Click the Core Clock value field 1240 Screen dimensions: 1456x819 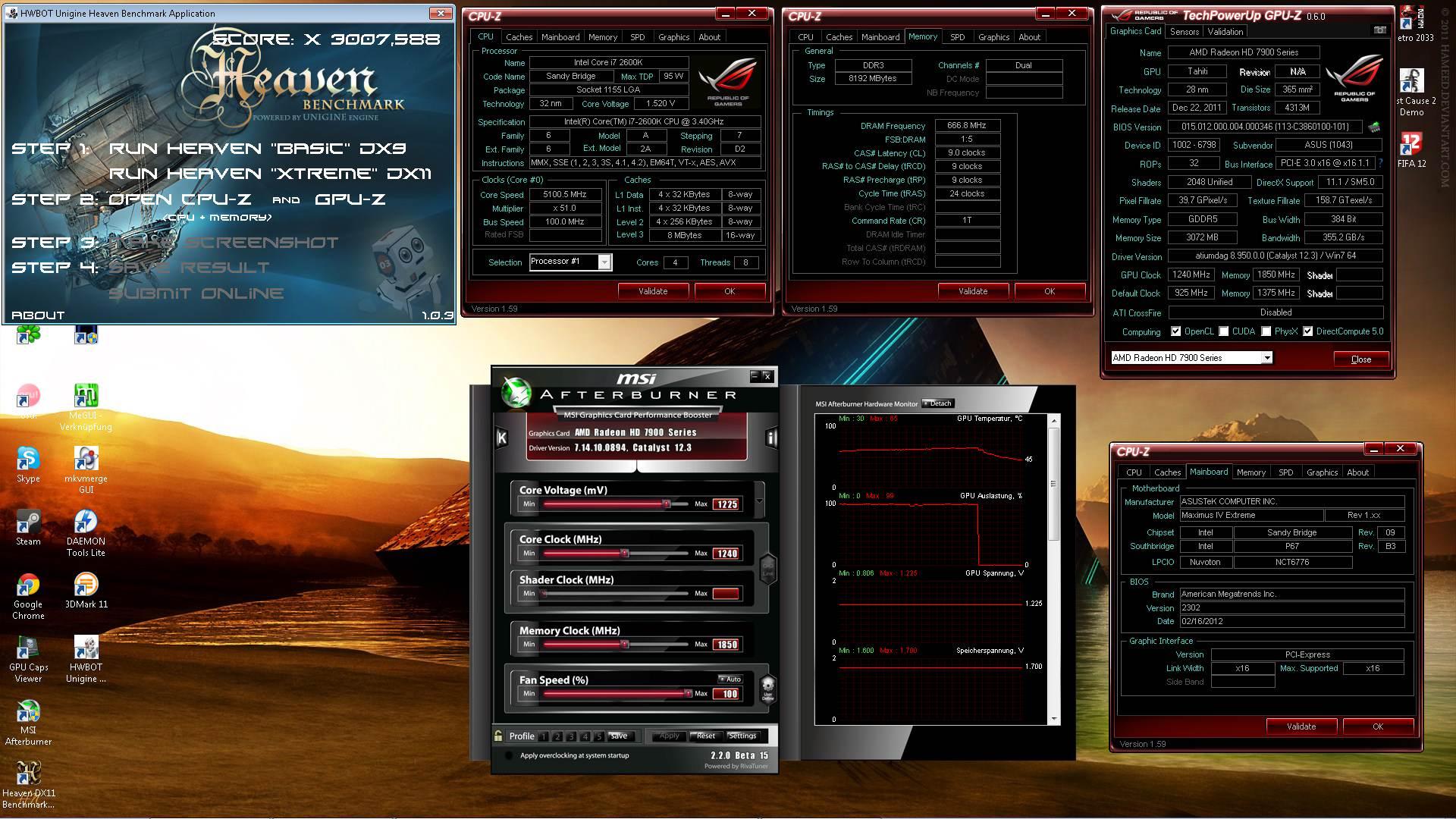(726, 554)
